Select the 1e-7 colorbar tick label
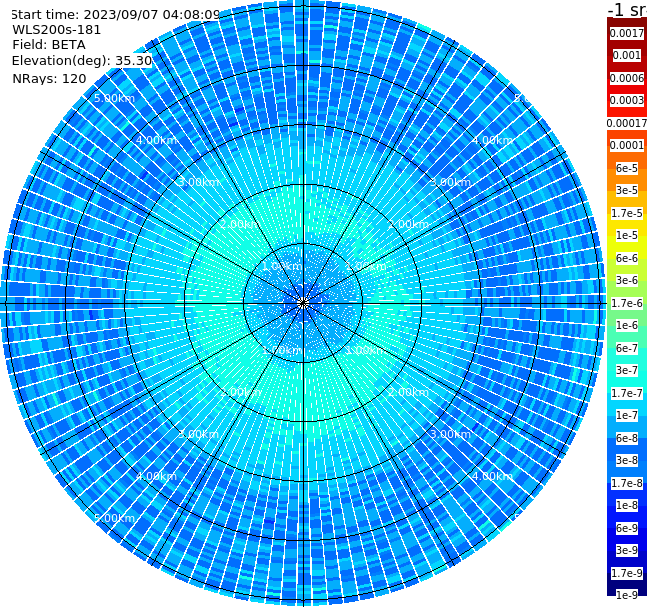 click(627, 415)
